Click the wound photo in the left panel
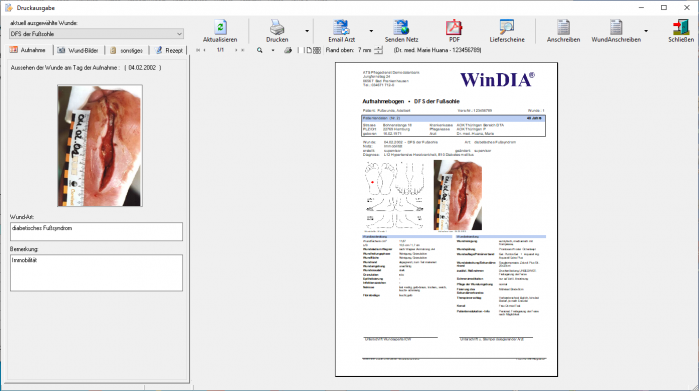The width and height of the screenshot is (699, 391). pos(100,145)
